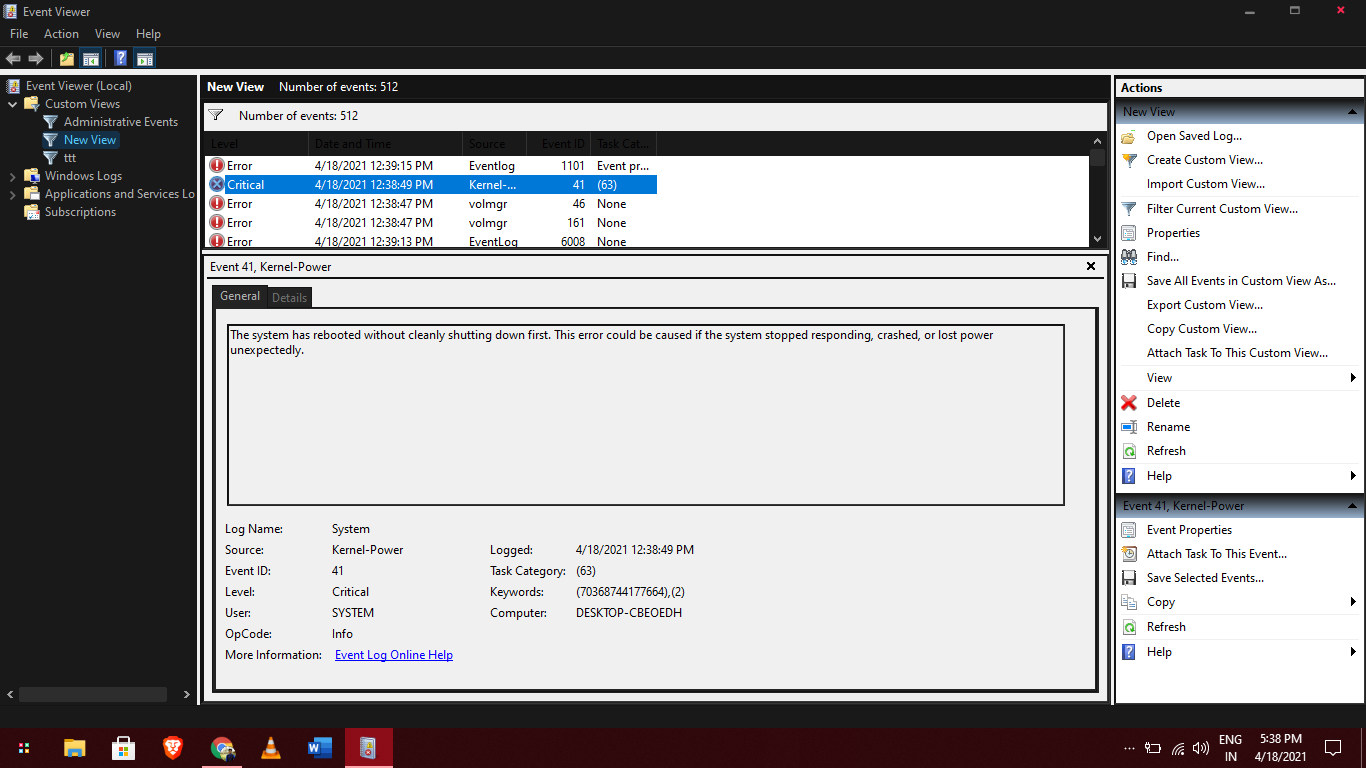Open Word from the taskbar
The image size is (1366, 768).
(x=320, y=748)
